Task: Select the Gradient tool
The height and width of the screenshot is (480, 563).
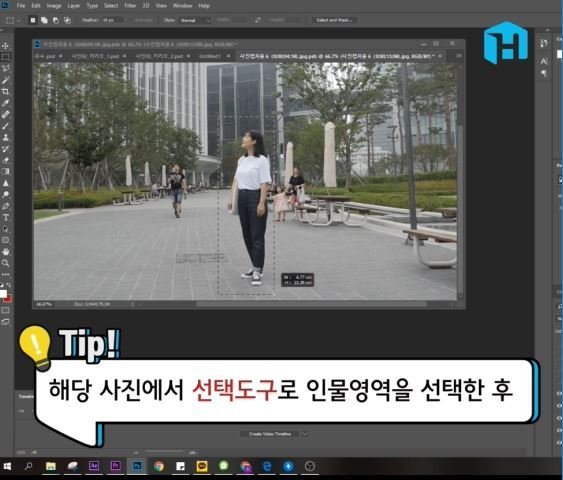Action: [x=5, y=172]
